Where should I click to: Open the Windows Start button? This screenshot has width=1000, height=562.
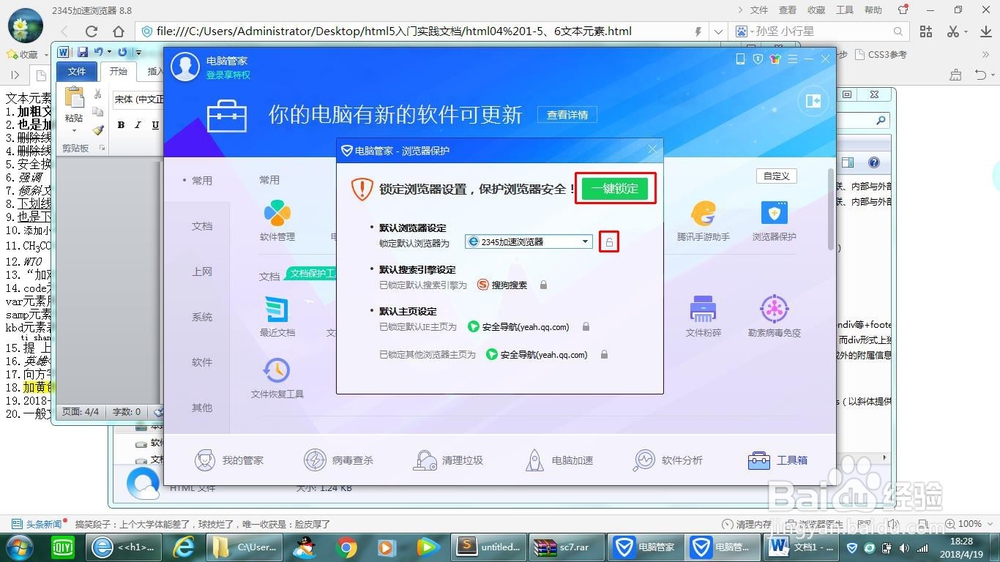pos(20,547)
